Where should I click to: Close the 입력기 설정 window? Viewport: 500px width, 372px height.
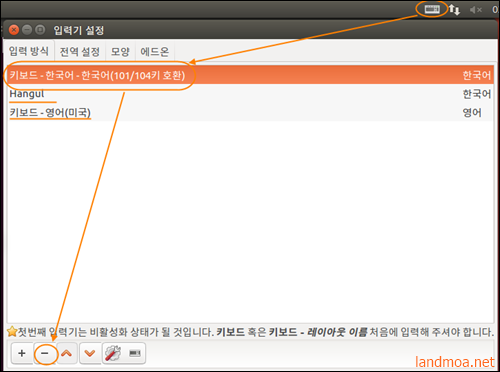[x=14, y=30]
